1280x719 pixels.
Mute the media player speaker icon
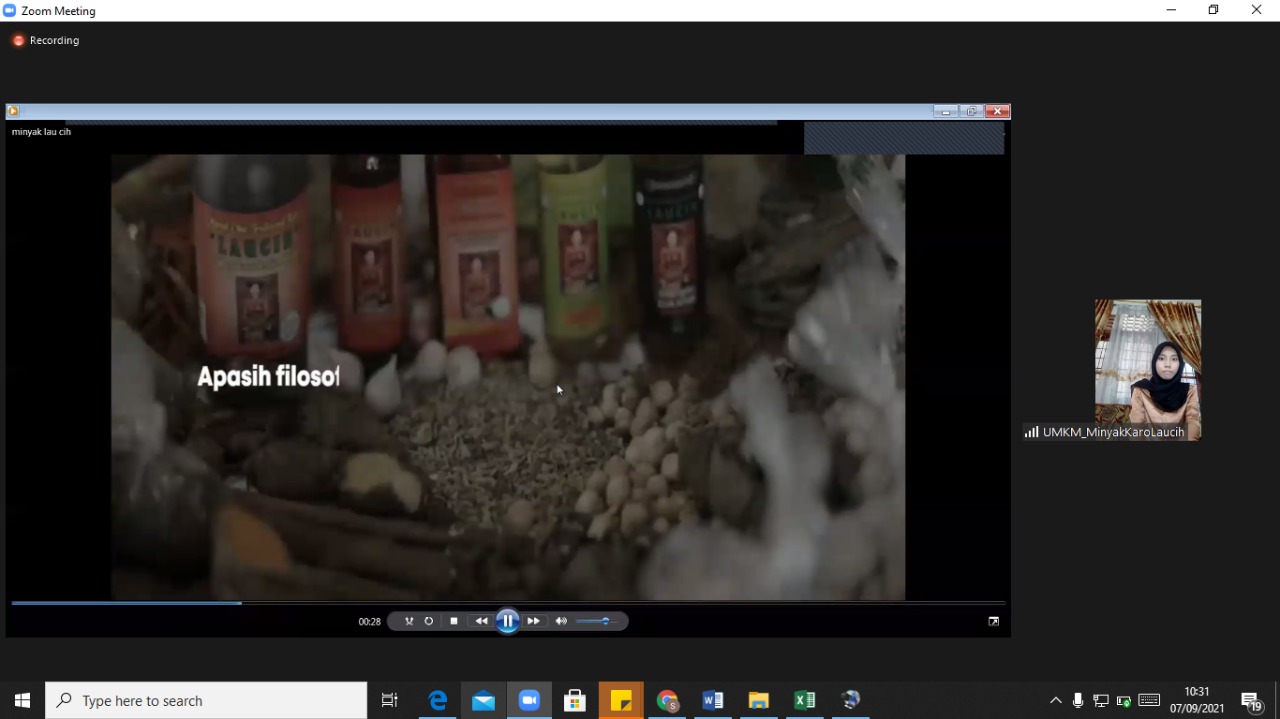click(561, 621)
